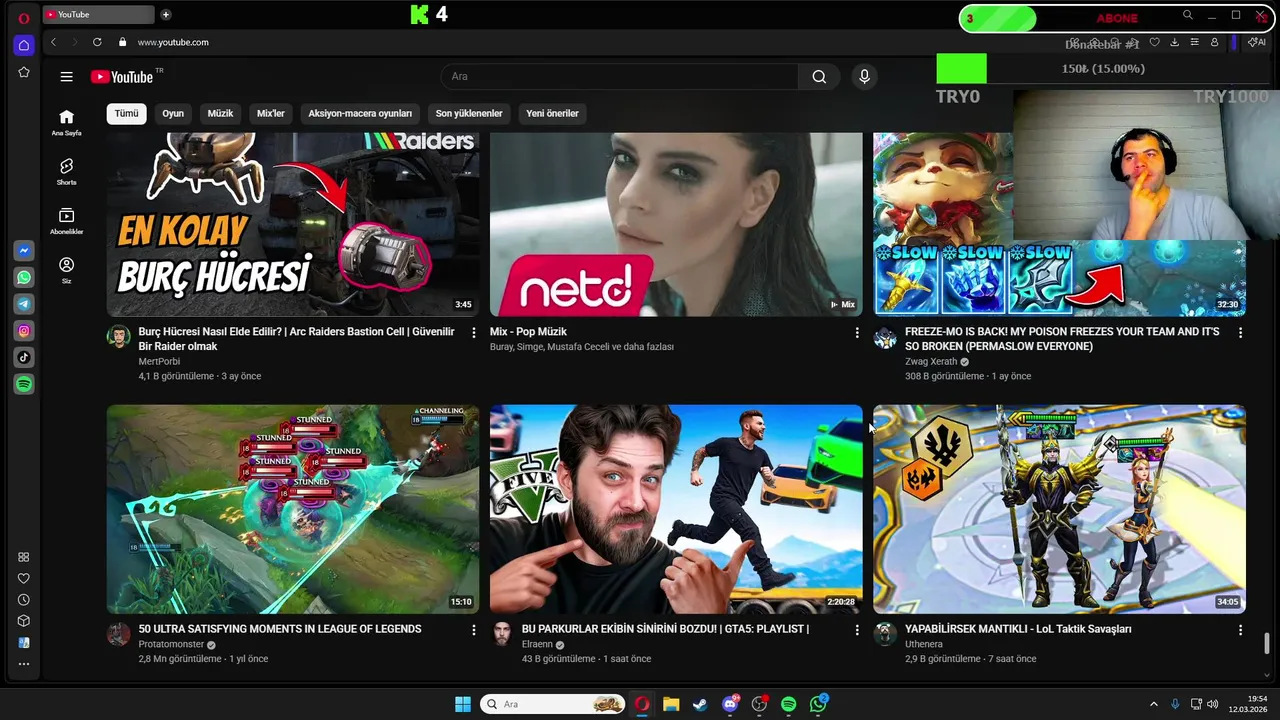Play the 50 ULTRA SATISFYING MOMENTS thumbnail

(293, 509)
